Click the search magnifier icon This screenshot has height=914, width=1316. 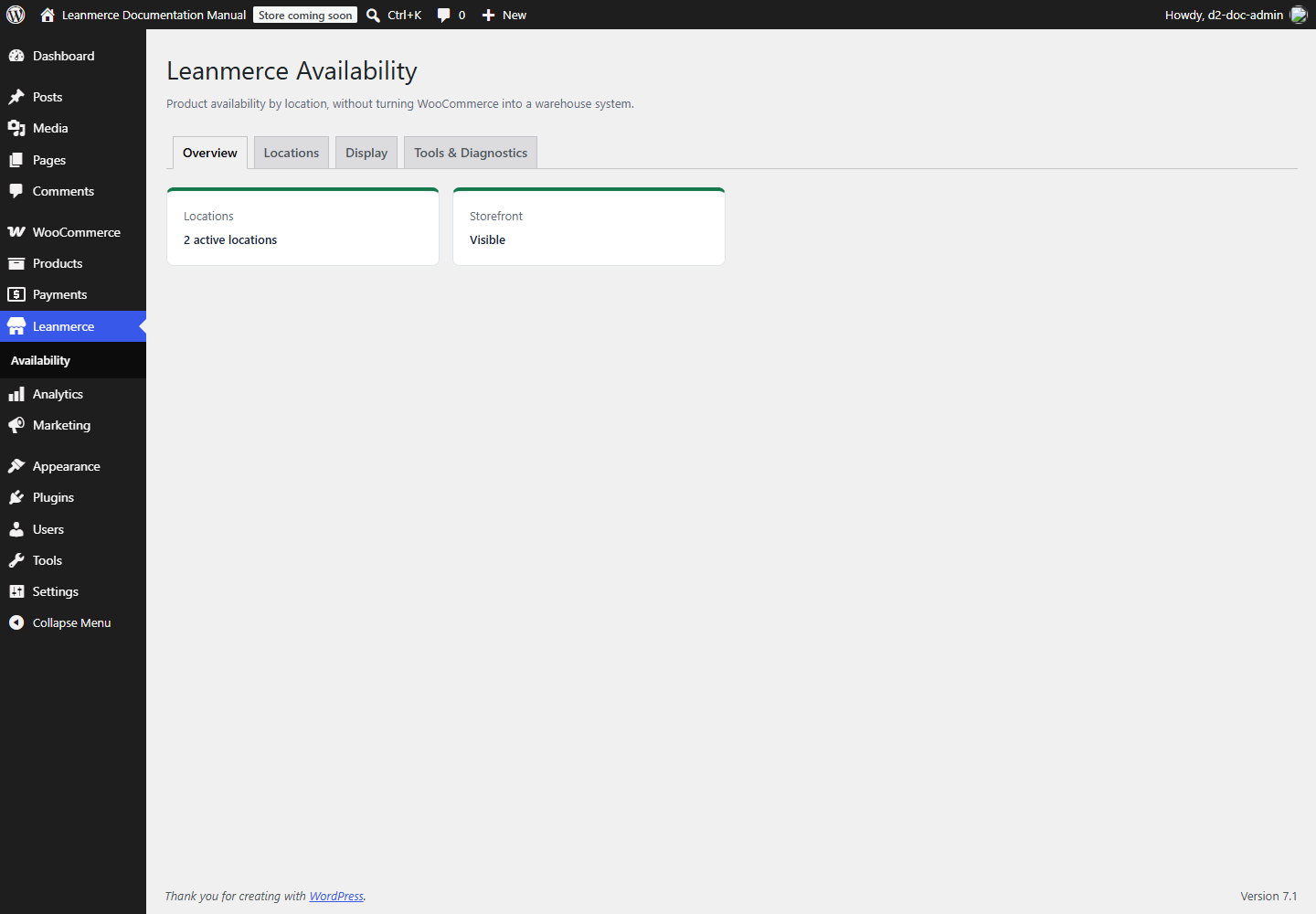[x=373, y=16]
